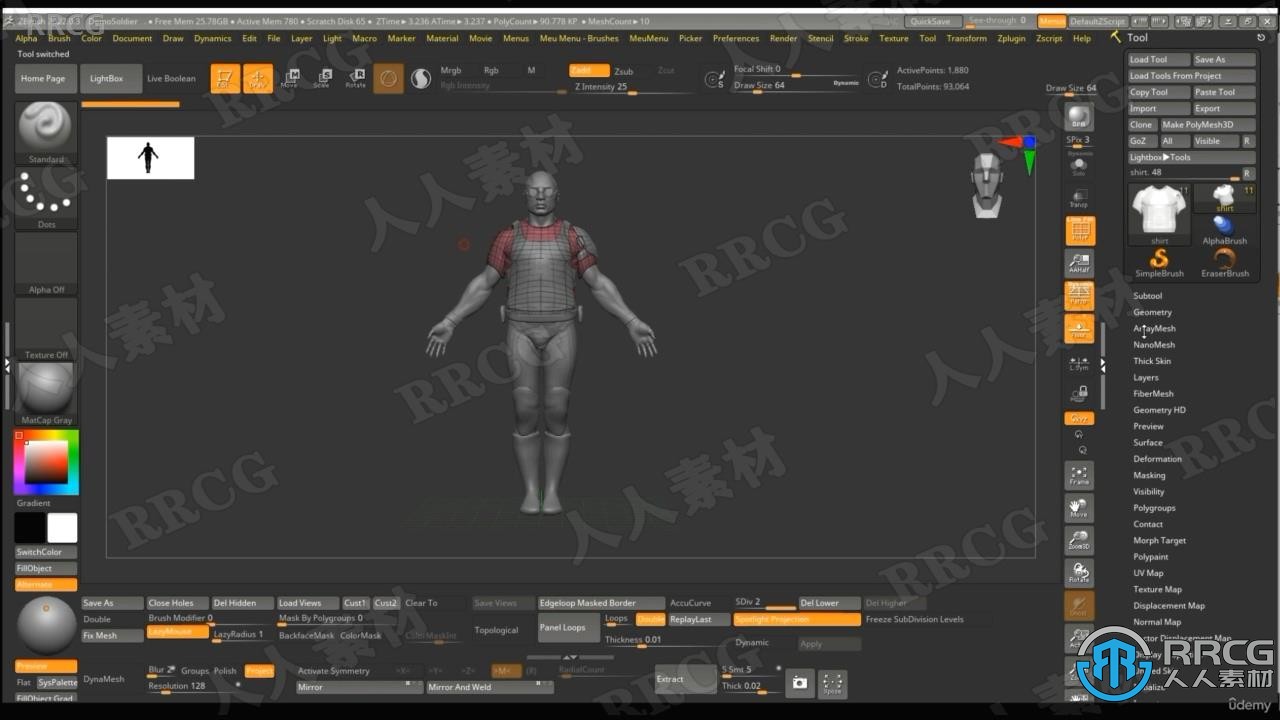
Task: Activate the Move gizmo icon
Action: click(x=290, y=78)
